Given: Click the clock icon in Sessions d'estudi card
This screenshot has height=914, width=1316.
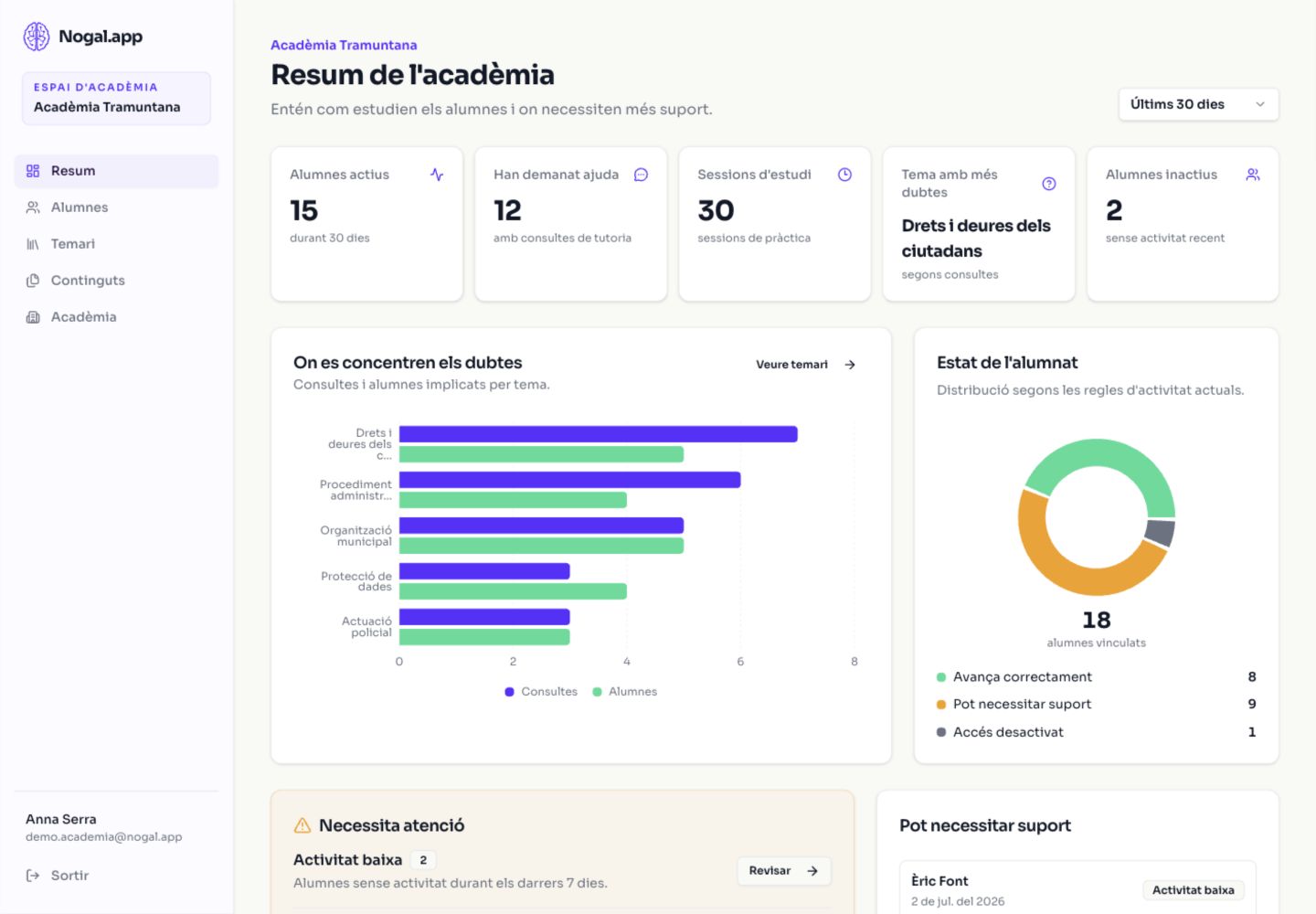Looking at the screenshot, I should click(844, 175).
